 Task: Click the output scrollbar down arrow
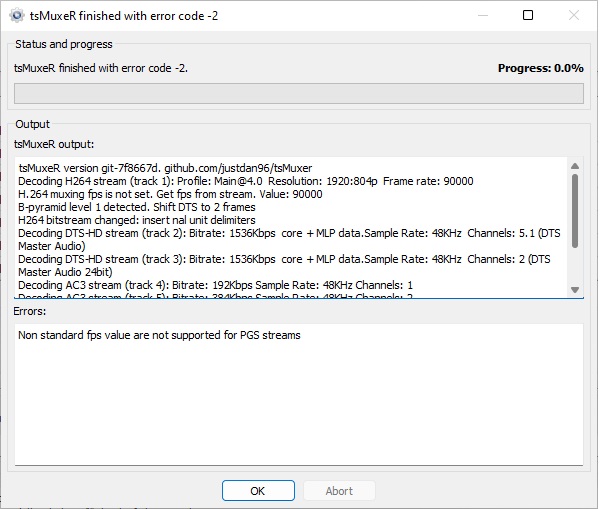point(575,290)
